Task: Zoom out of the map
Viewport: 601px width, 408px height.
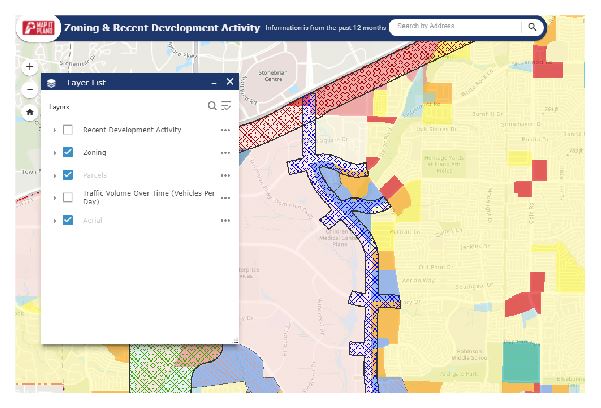Action: click(30, 89)
